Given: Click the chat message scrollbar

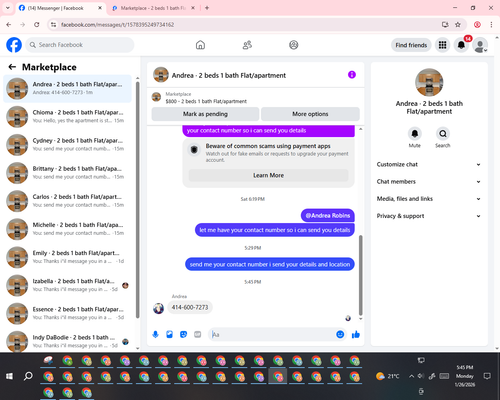Looking at the screenshot, I should (360, 275).
